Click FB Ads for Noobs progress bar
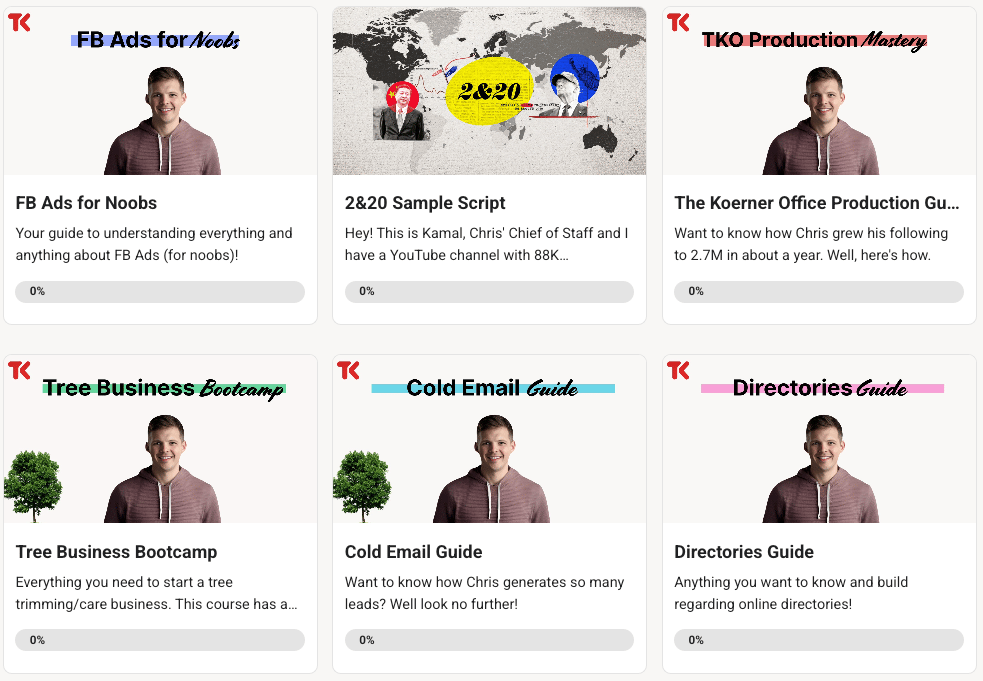 pyautogui.click(x=160, y=292)
